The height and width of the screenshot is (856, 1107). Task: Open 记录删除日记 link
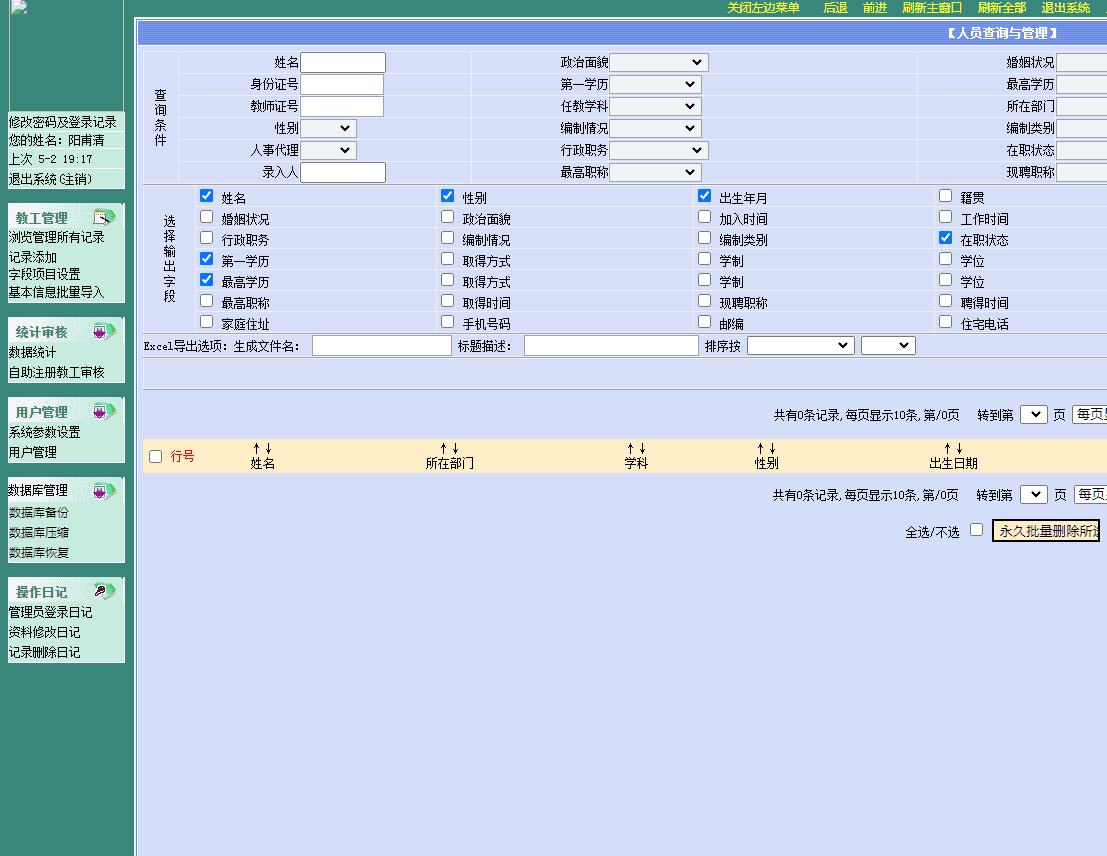click(44, 653)
